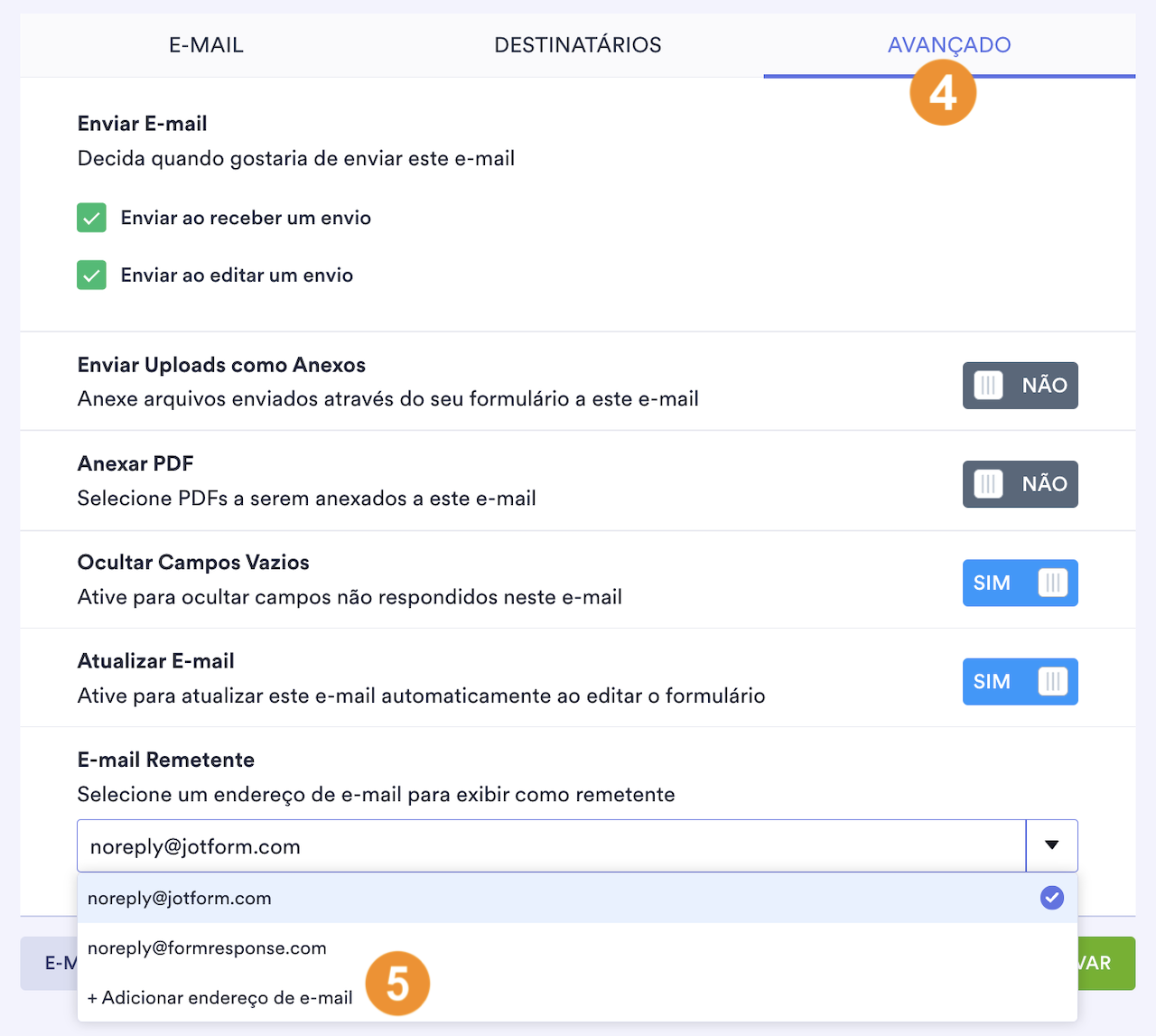Image resolution: width=1156 pixels, height=1036 pixels.
Task: Click the partially hidden gray button at bottom left
Action: click(x=50, y=963)
